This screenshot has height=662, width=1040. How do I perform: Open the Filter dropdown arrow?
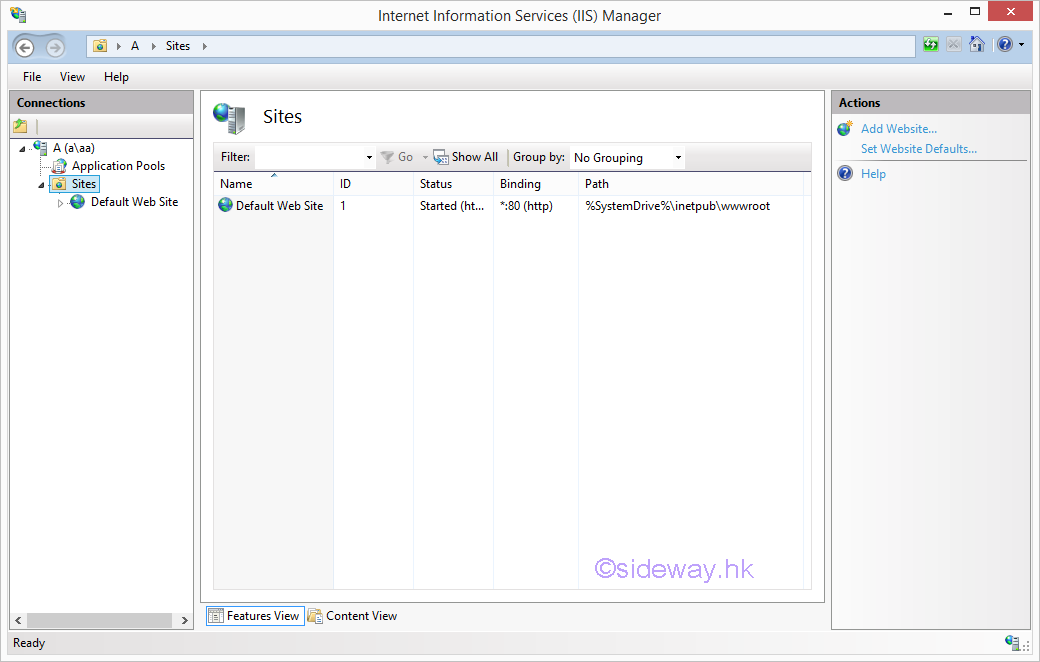[x=369, y=158]
